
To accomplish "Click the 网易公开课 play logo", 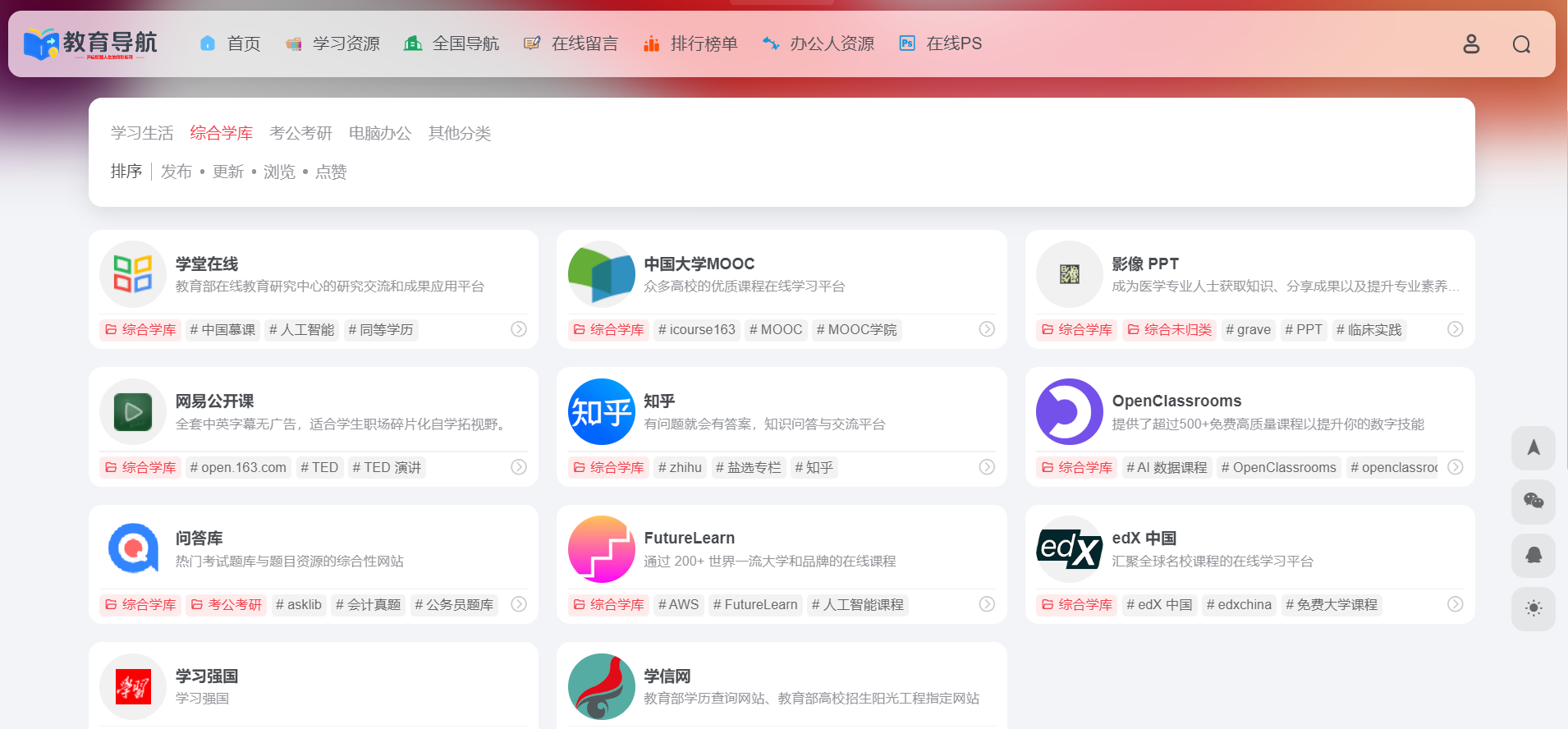I will [x=133, y=411].
